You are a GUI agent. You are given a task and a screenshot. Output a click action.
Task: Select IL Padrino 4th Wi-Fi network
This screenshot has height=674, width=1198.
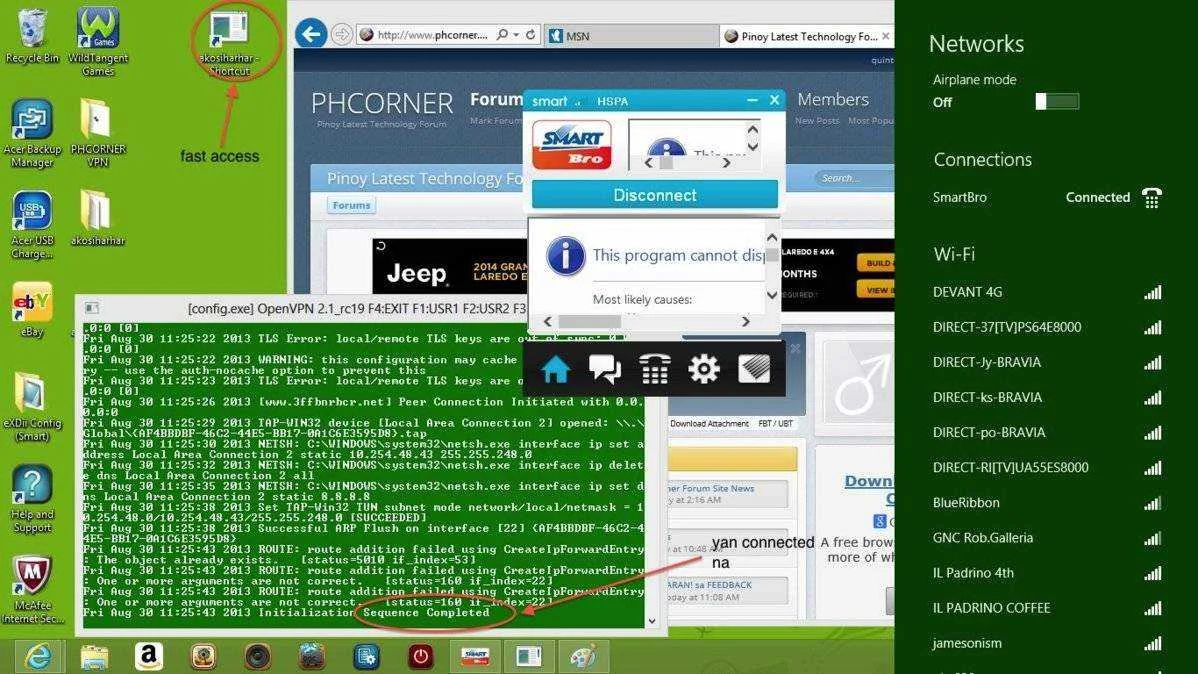1047,573
